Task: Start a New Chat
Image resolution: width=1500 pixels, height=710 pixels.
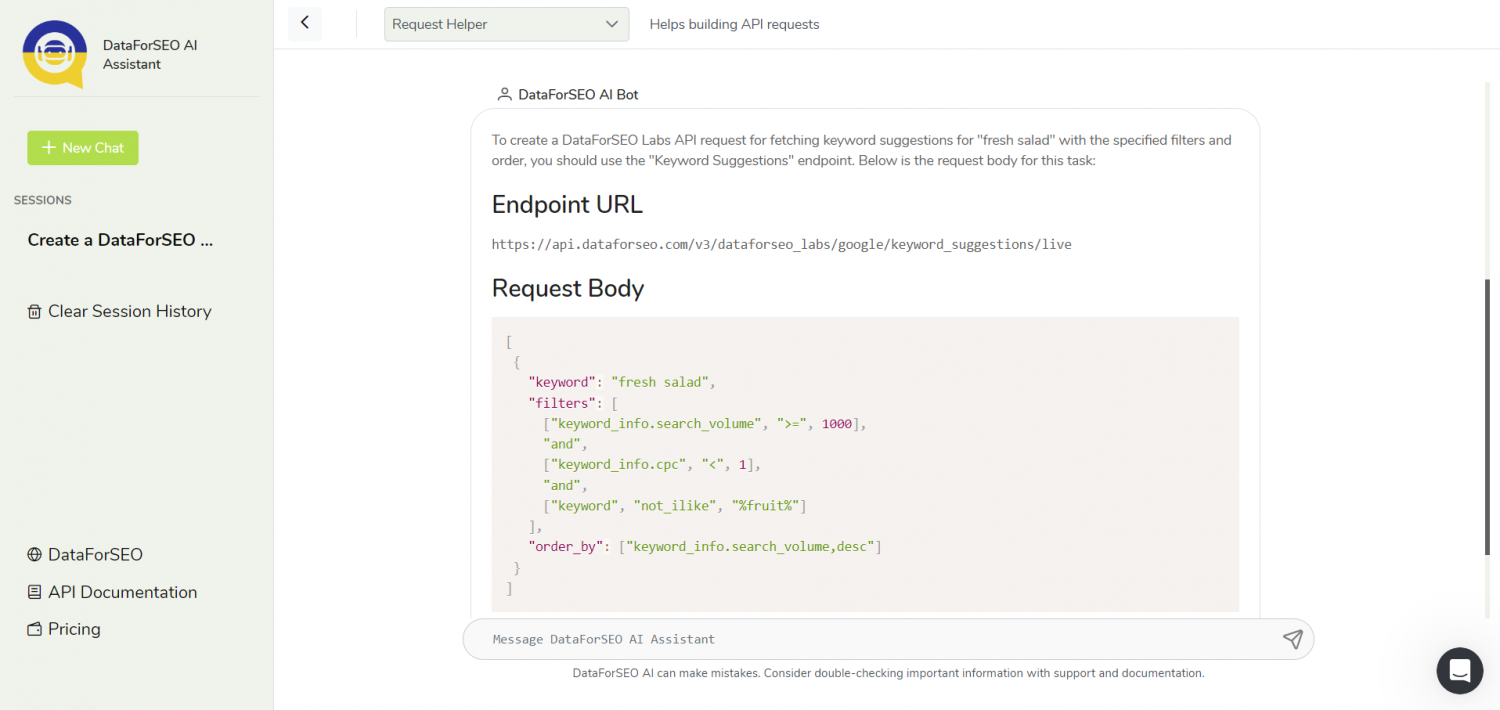Action: [x=83, y=148]
